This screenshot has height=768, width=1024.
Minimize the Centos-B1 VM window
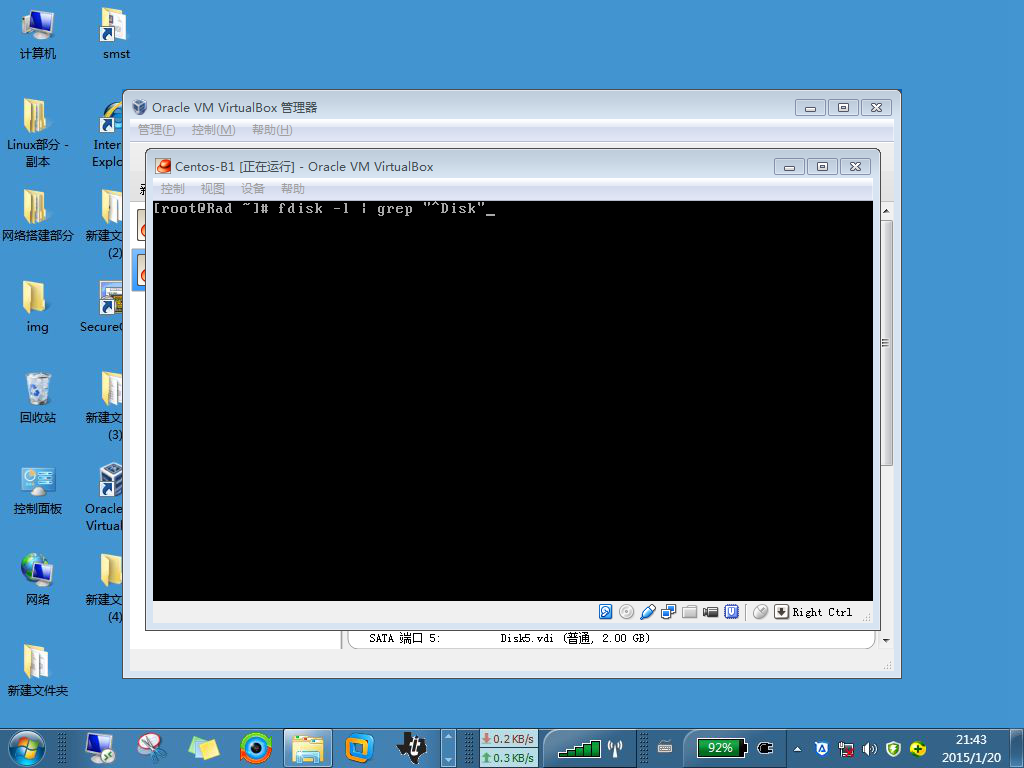point(789,167)
